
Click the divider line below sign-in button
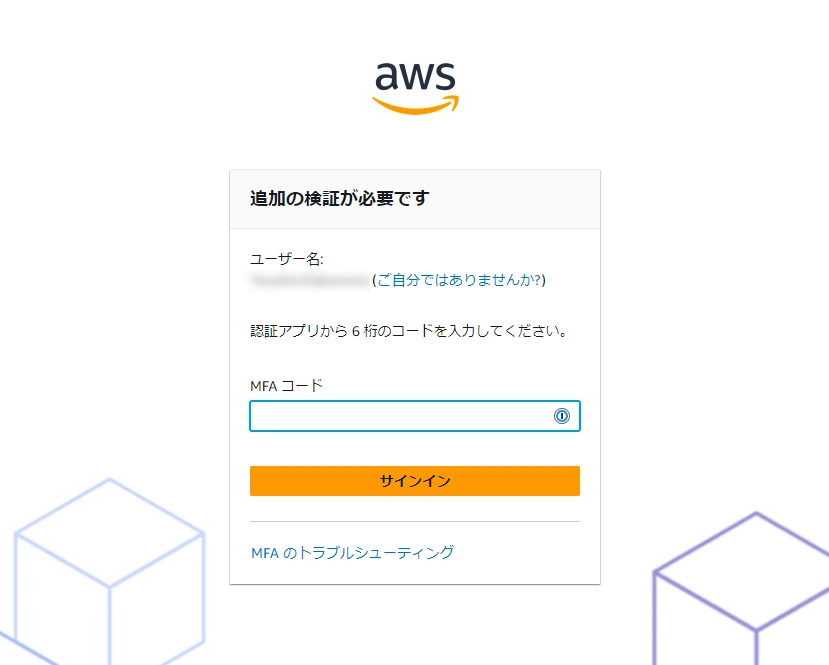click(x=415, y=522)
